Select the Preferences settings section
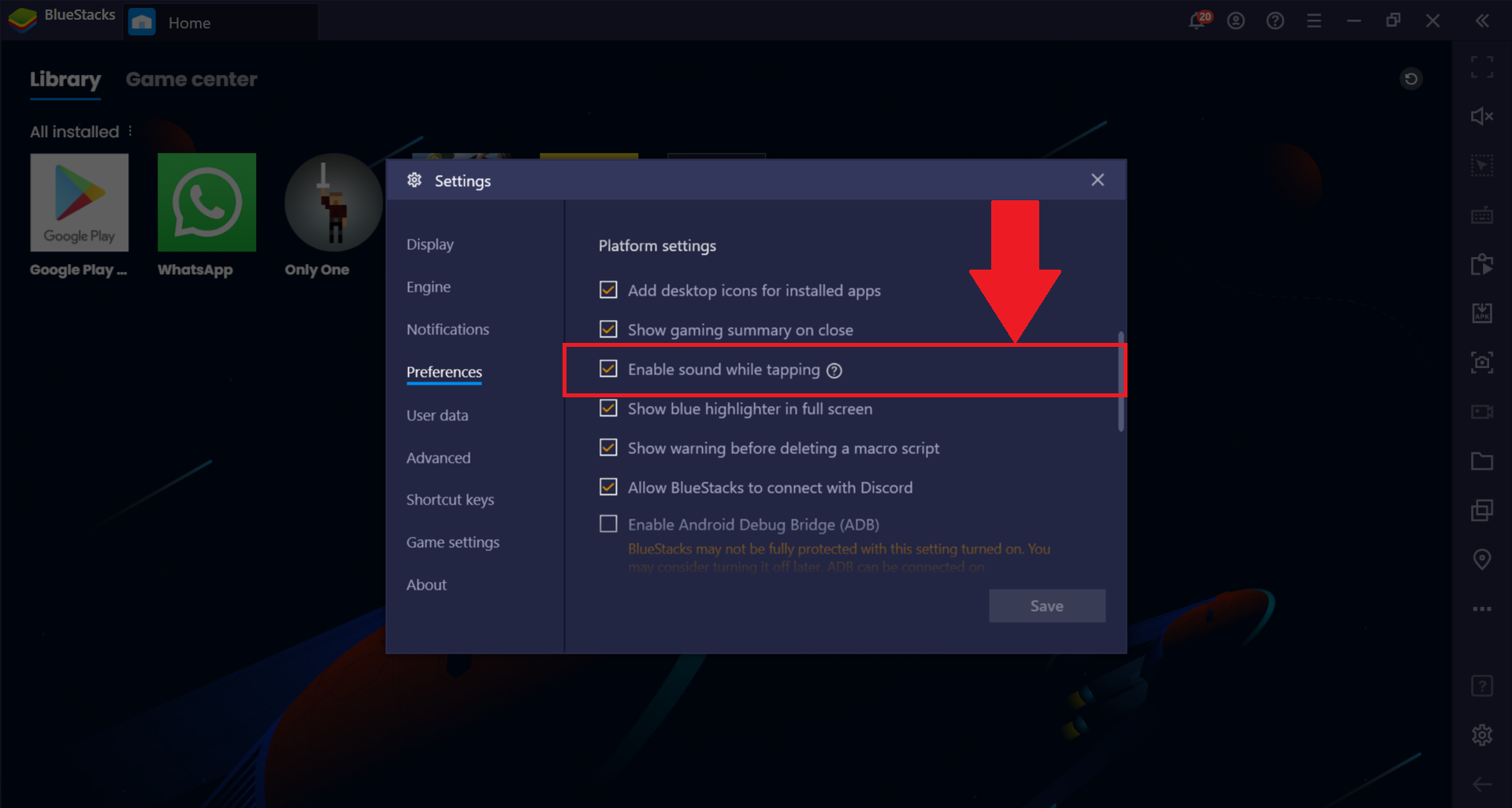The image size is (1512, 808). point(444,372)
